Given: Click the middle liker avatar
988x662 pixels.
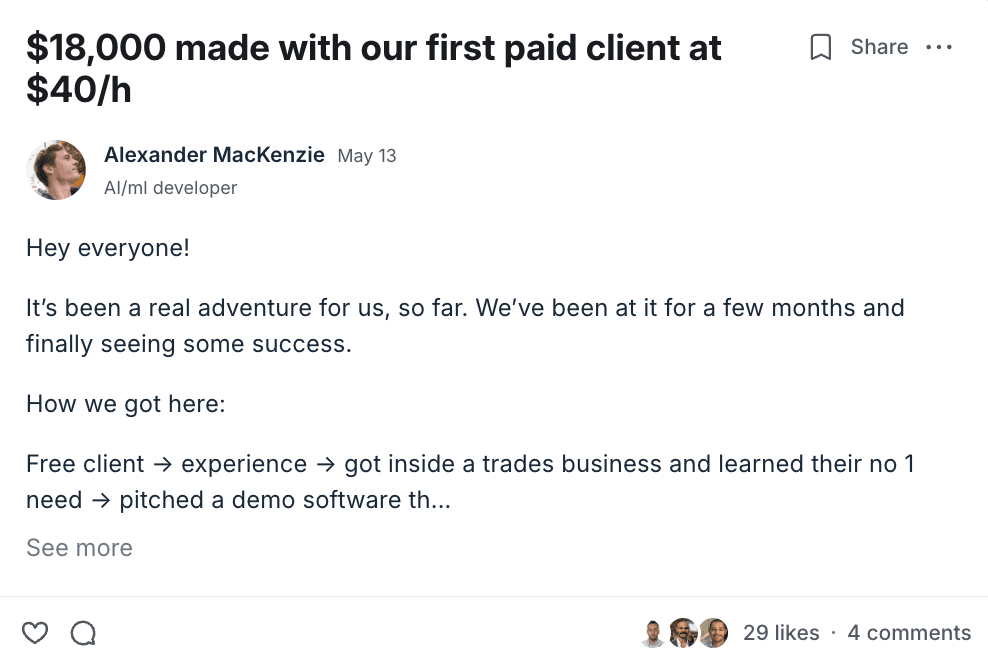Looking at the screenshot, I should 682,632.
